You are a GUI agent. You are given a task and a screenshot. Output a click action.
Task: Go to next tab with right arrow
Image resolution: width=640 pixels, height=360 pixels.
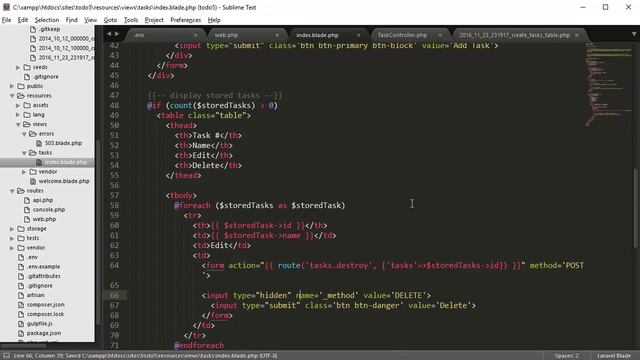coord(117,34)
